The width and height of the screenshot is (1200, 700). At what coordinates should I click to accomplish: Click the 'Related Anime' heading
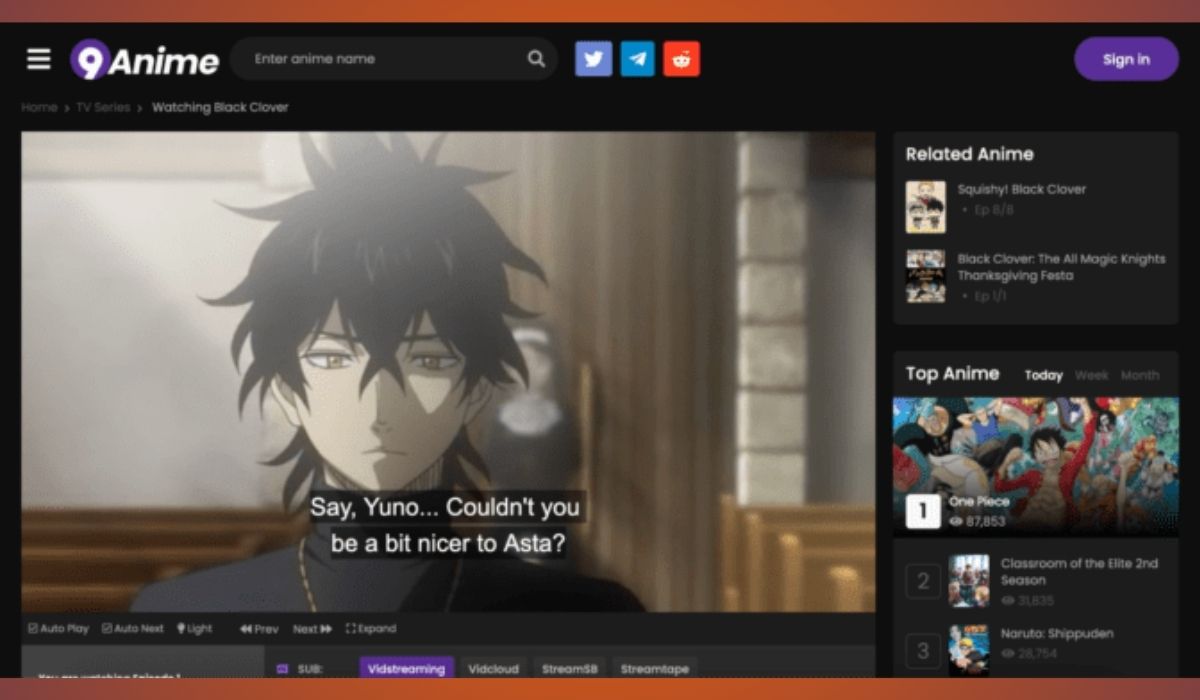969,154
